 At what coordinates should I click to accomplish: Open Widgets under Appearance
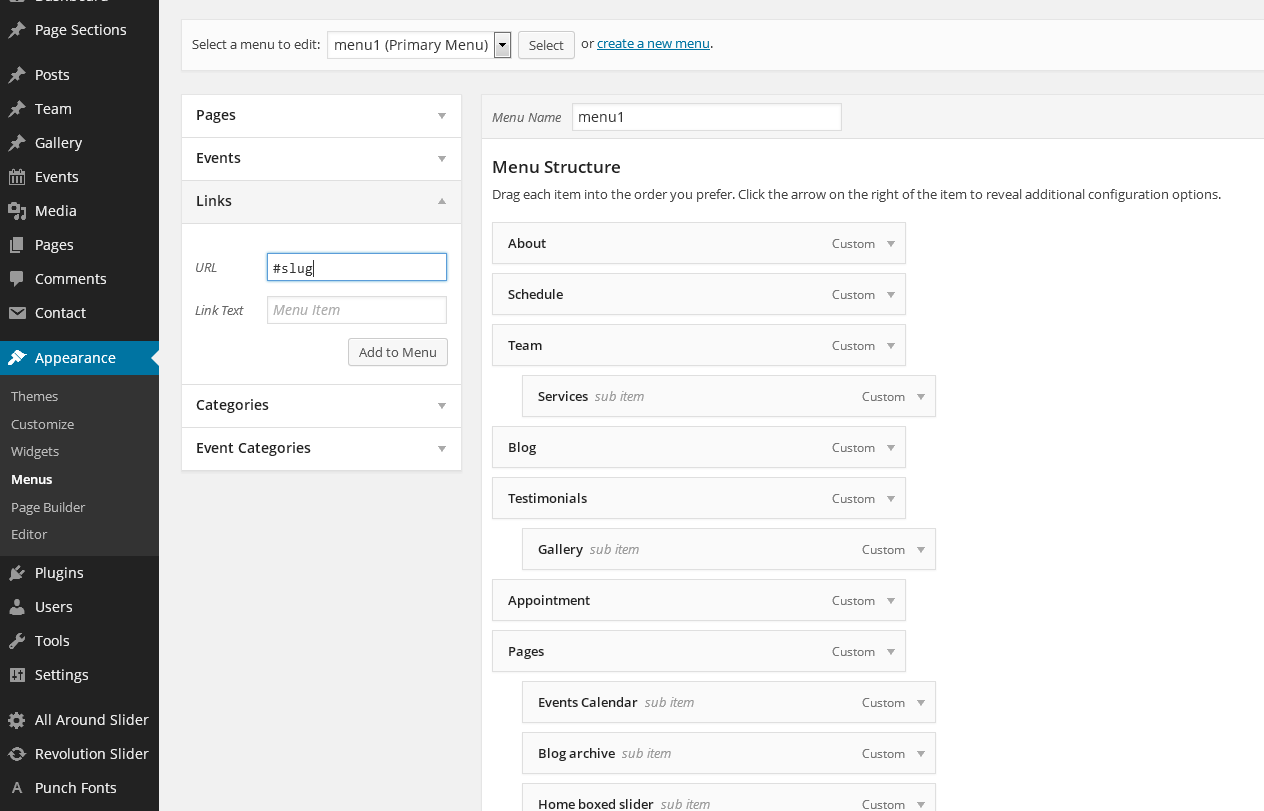[x=35, y=452]
